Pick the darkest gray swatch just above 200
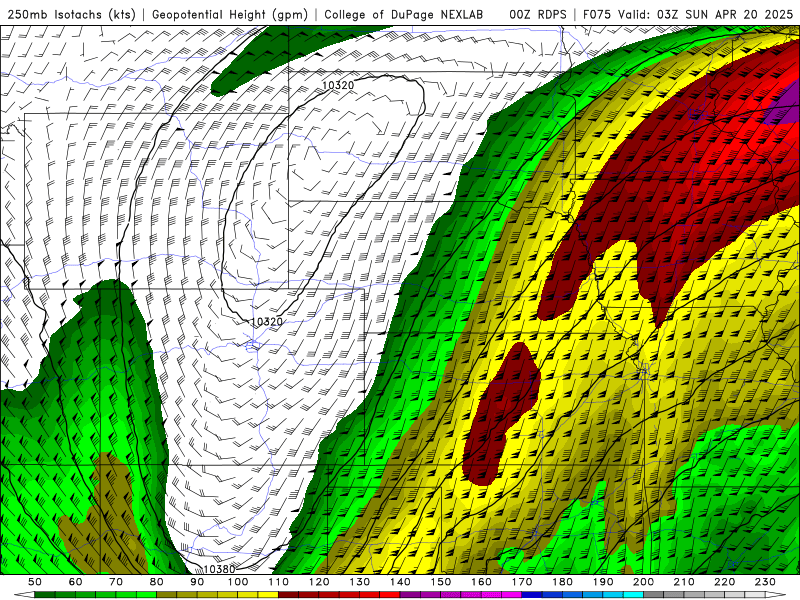800x600 pixels. pyautogui.click(x=654, y=594)
